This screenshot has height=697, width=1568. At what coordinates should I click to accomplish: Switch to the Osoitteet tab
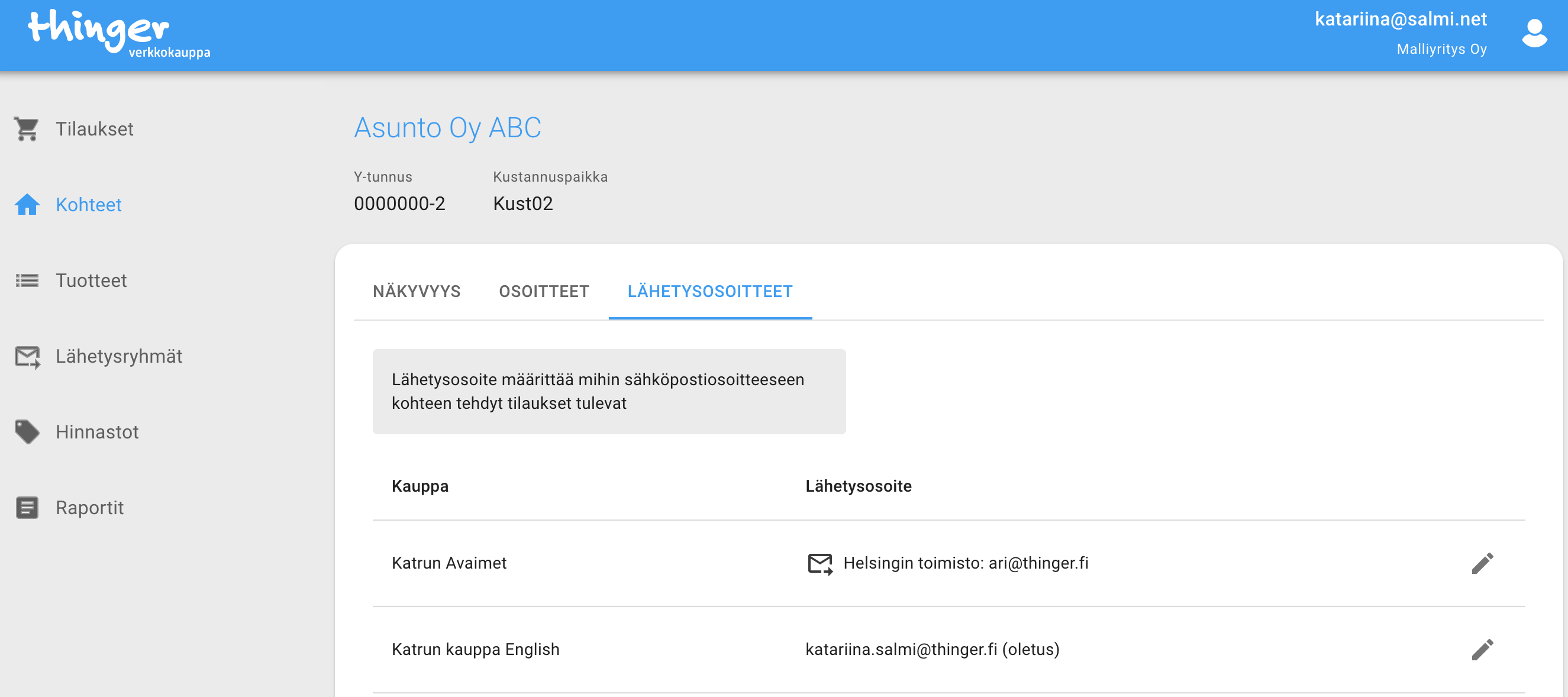tap(544, 292)
